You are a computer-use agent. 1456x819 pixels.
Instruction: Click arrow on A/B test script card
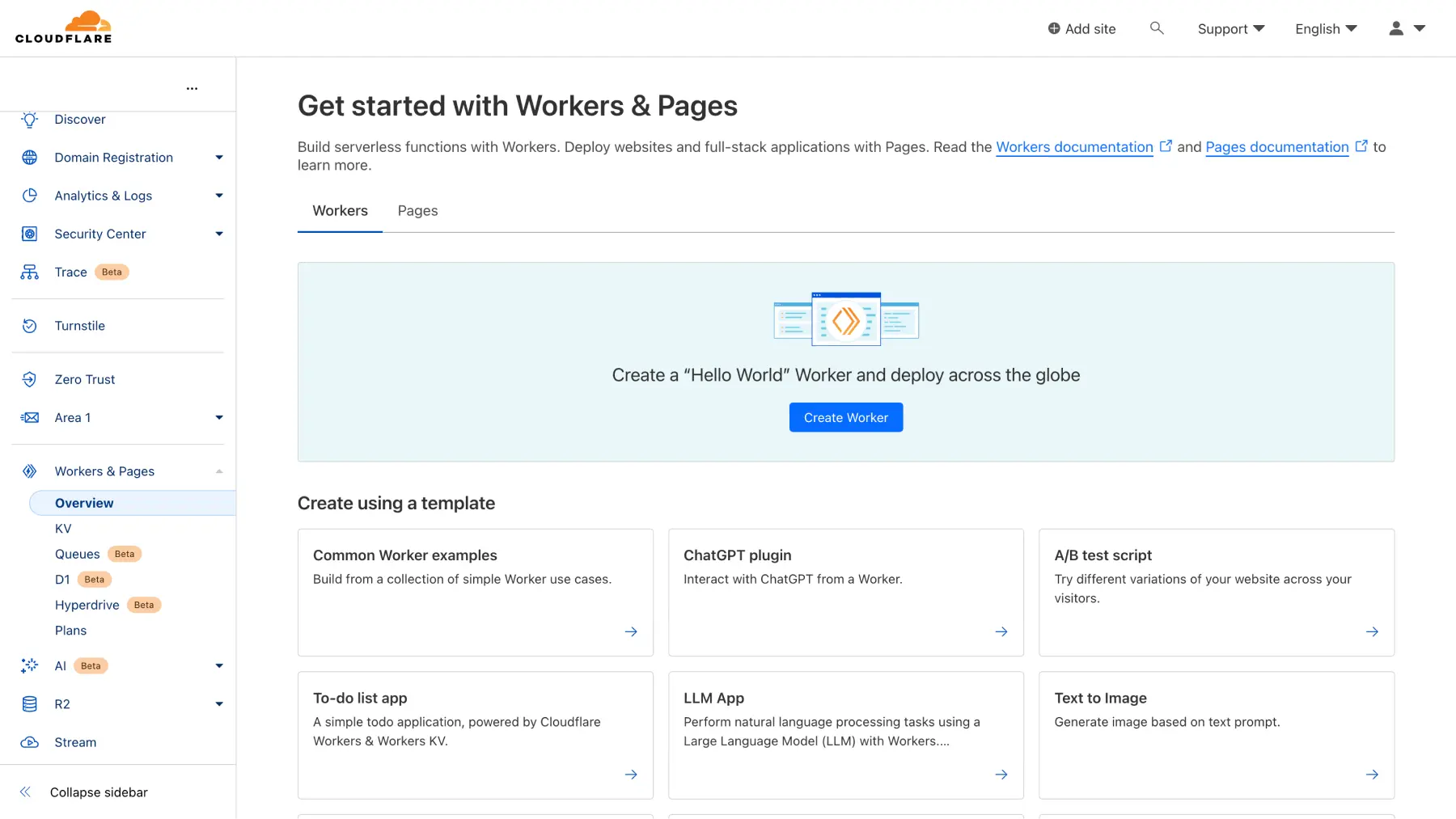[x=1372, y=631]
